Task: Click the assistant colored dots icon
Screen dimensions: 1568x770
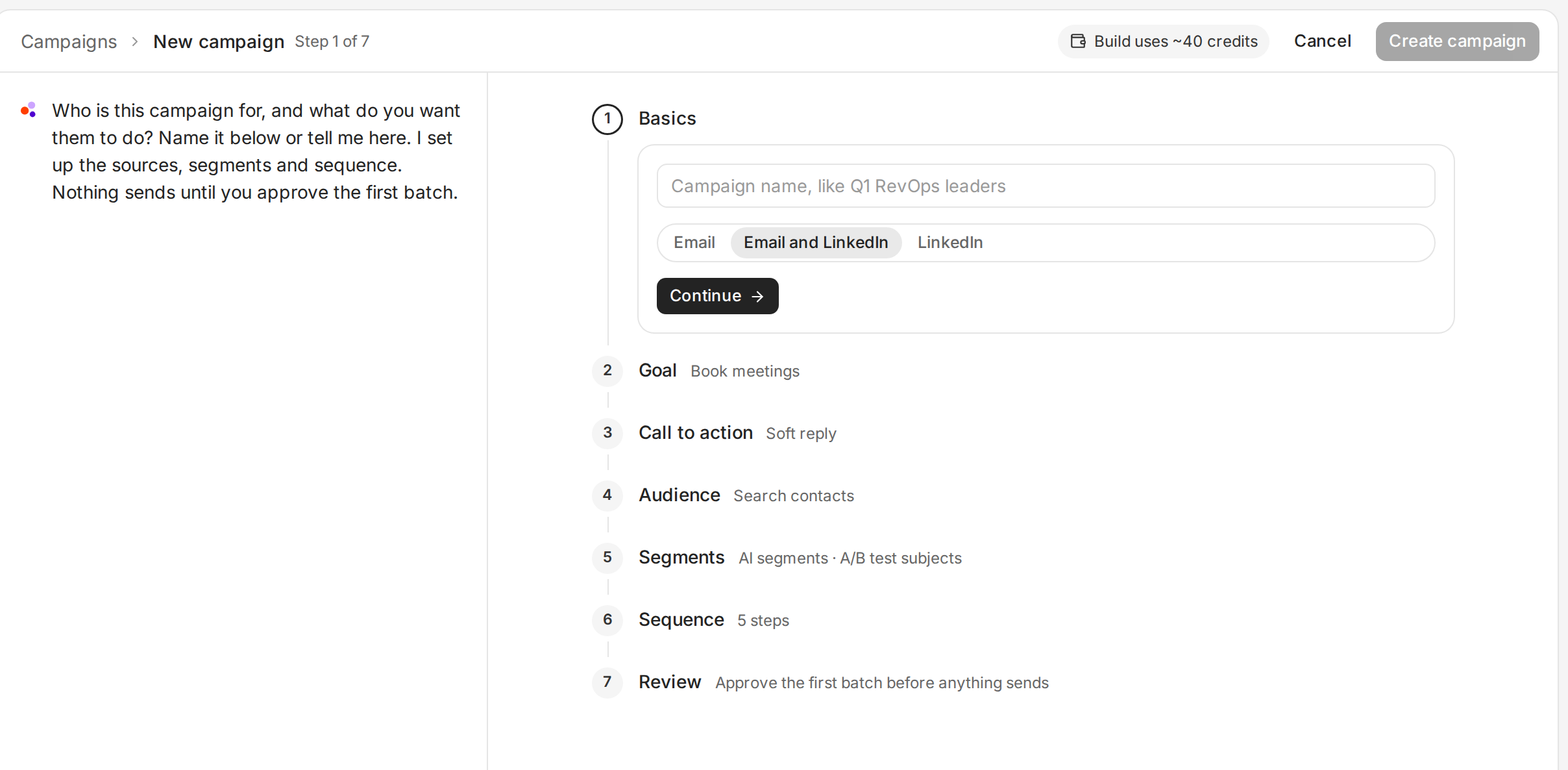Action: pyautogui.click(x=29, y=110)
